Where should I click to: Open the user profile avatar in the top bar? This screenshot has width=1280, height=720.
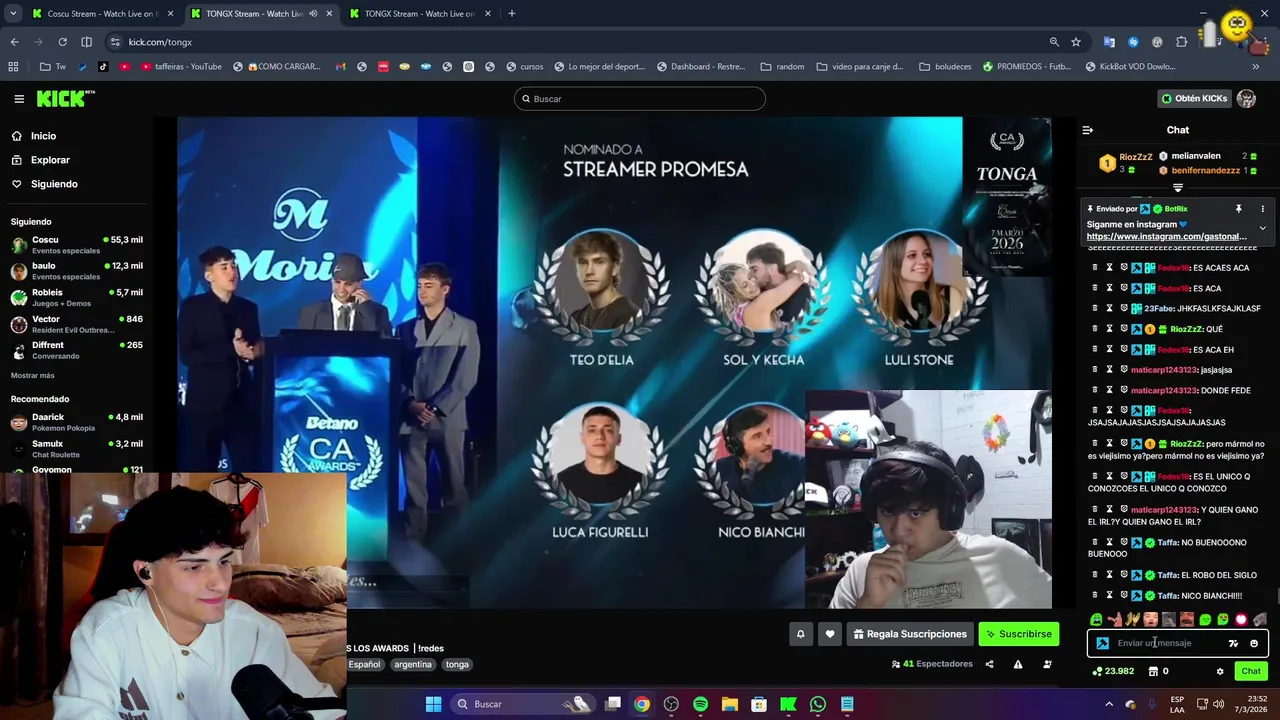tap(1246, 98)
